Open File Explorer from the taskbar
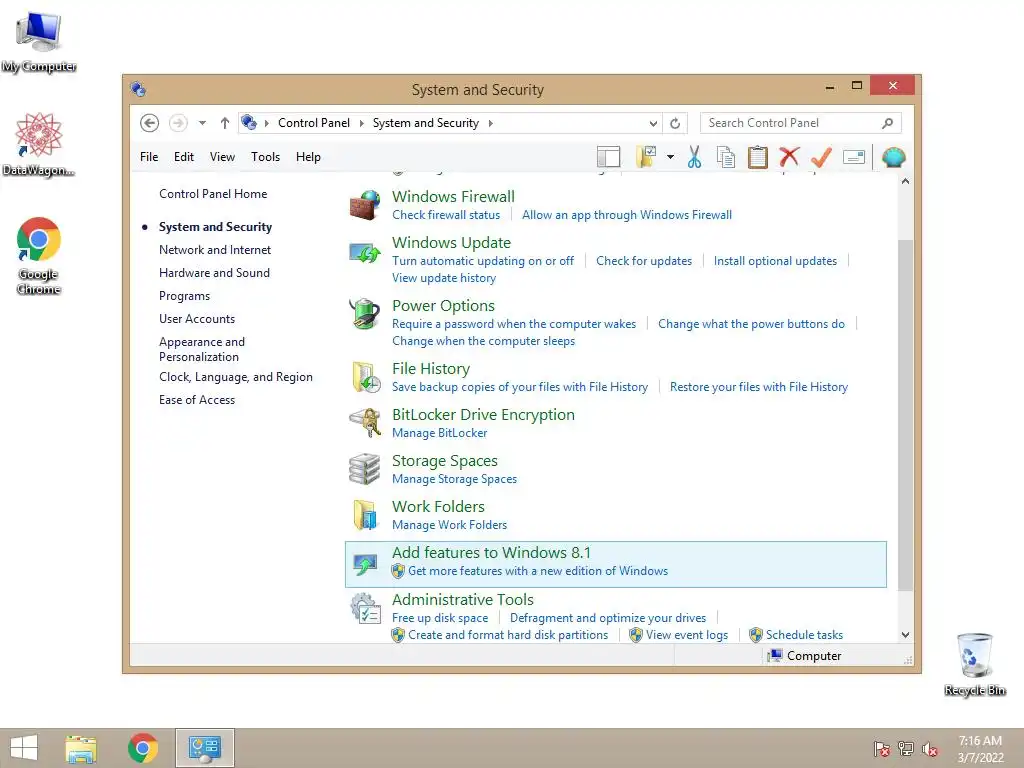The width and height of the screenshot is (1024, 768). pos(81,748)
